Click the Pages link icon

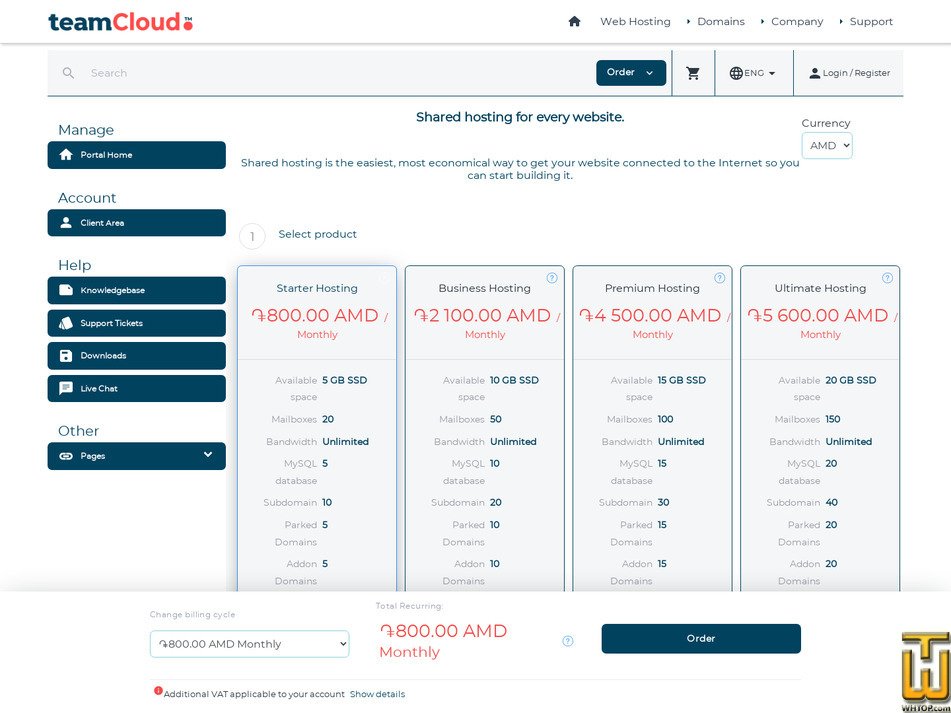(x=66, y=456)
